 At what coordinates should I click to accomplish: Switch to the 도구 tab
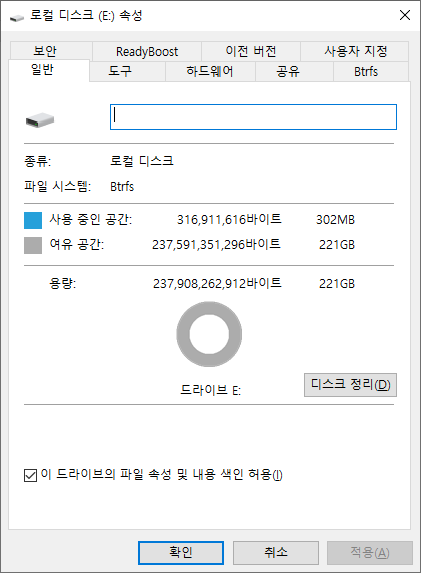point(127,71)
